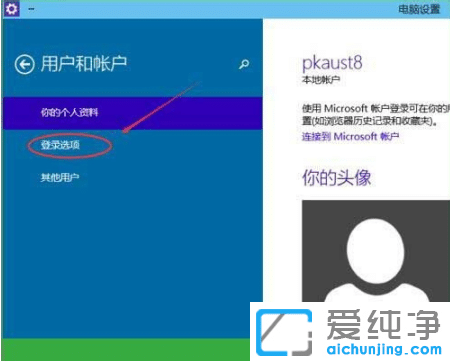
Task: Click the 你的头像 heading
Action: (x=336, y=177)
